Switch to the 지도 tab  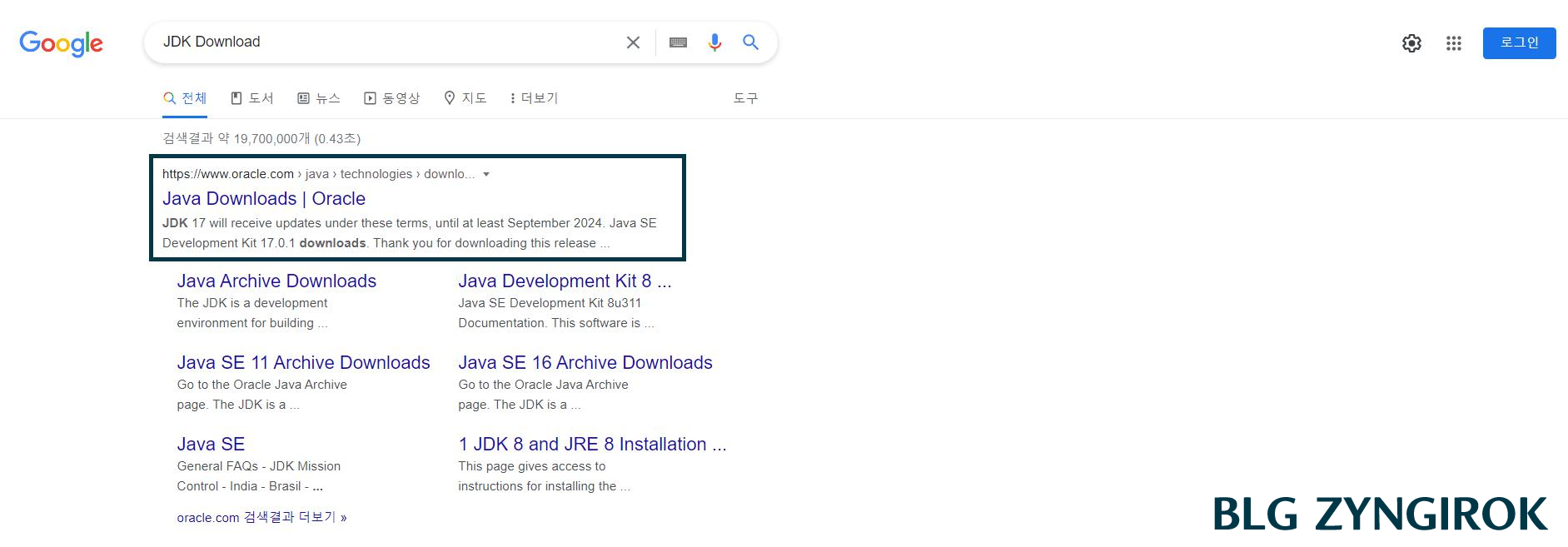[x=465, y=98]
